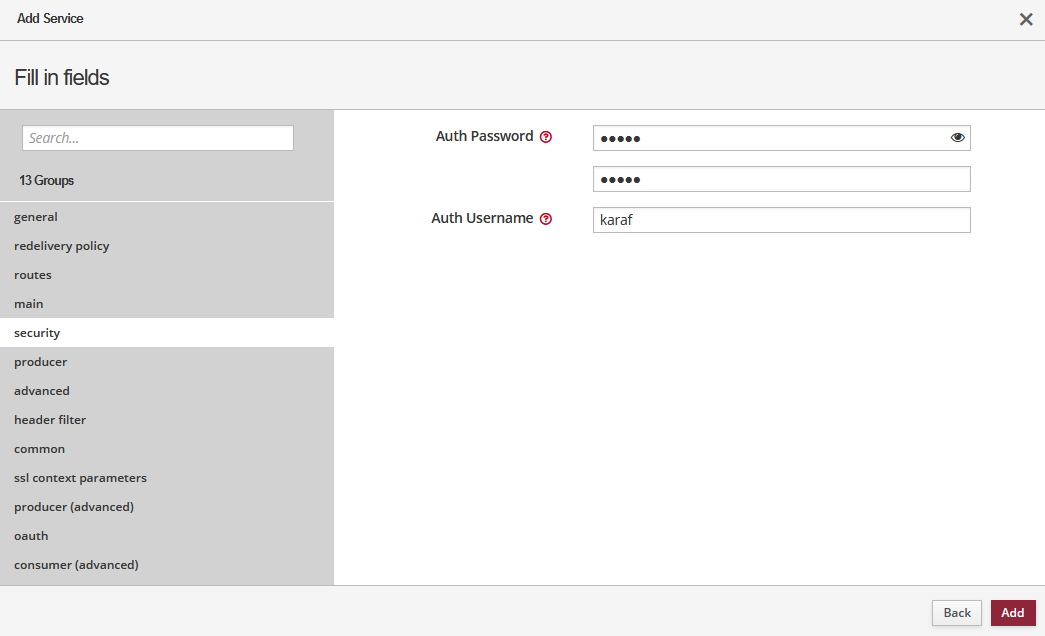Open help for Auth Password field

[547, 136]
